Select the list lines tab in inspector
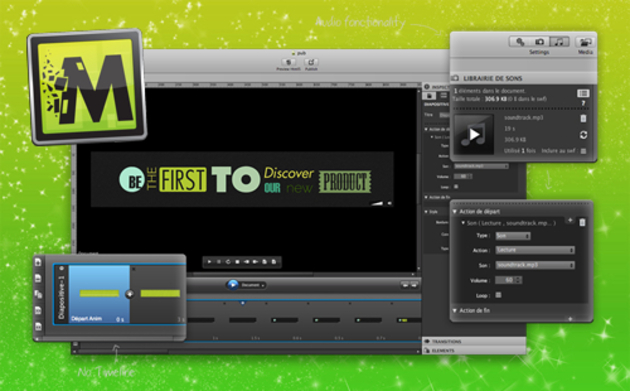Screen dimensions: 630x391 [443, 96]
